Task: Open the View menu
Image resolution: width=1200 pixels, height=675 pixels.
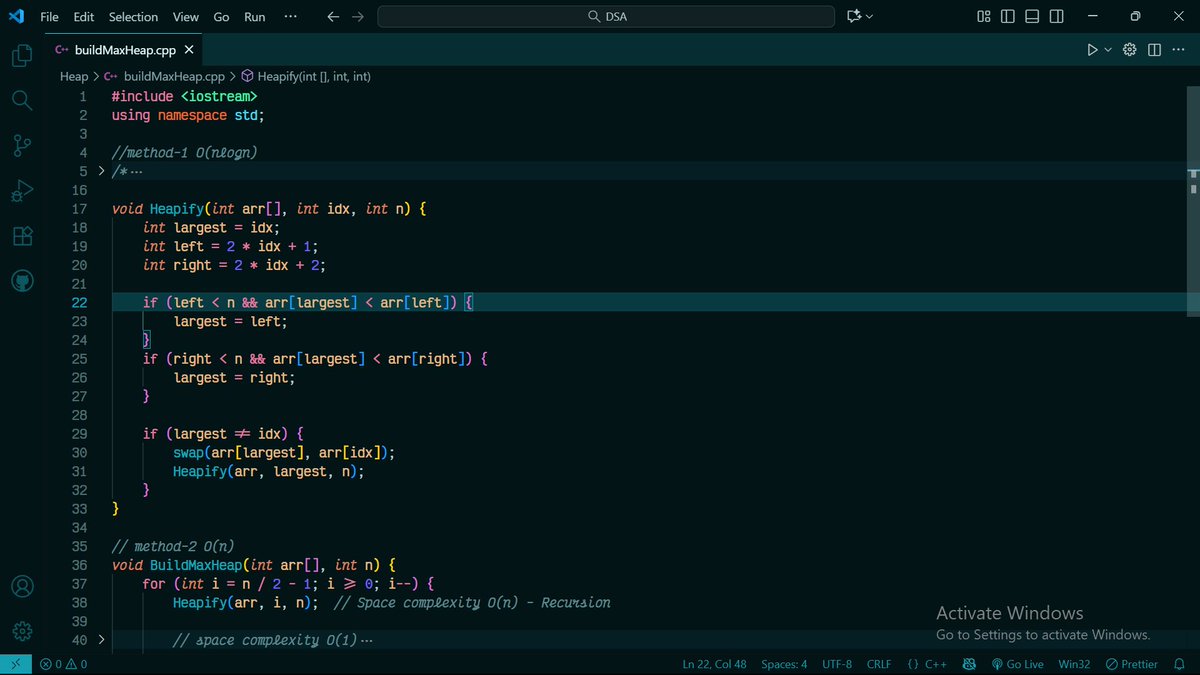Action: pos(185,17)
